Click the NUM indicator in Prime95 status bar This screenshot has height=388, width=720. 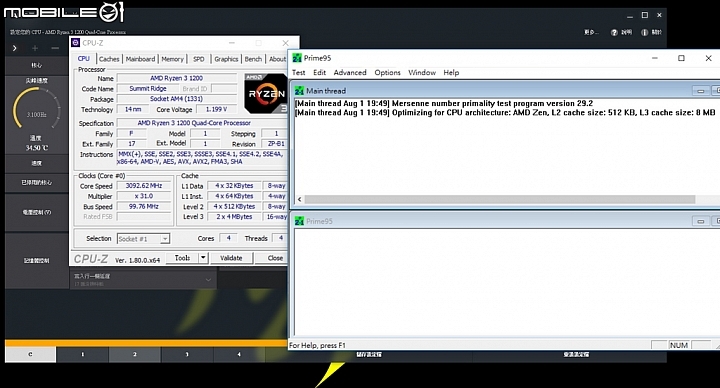click(x=679, y=345)
